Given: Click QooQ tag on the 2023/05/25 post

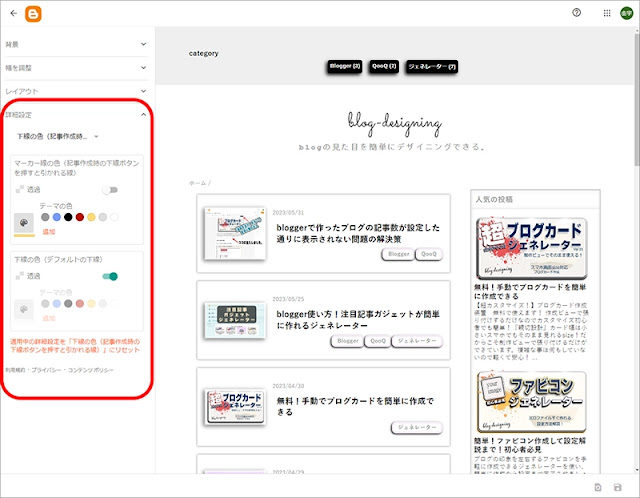Looking at the screenshot, I should point(378,341).
